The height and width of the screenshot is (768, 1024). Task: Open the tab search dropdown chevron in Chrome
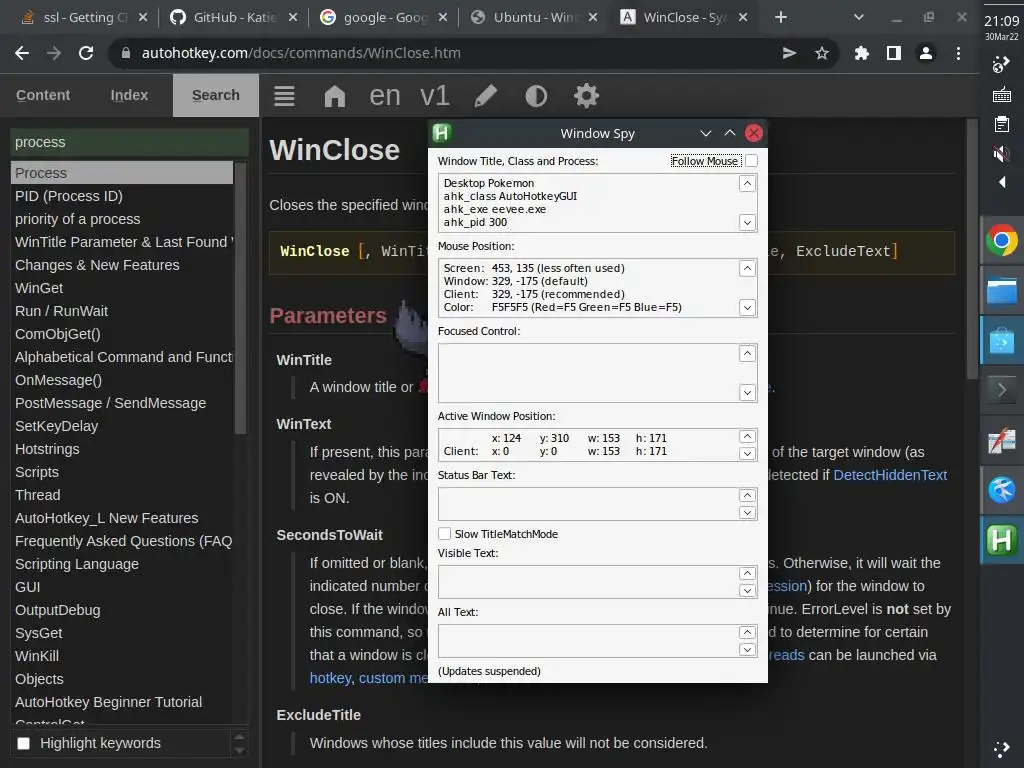(x=859, y=18)
